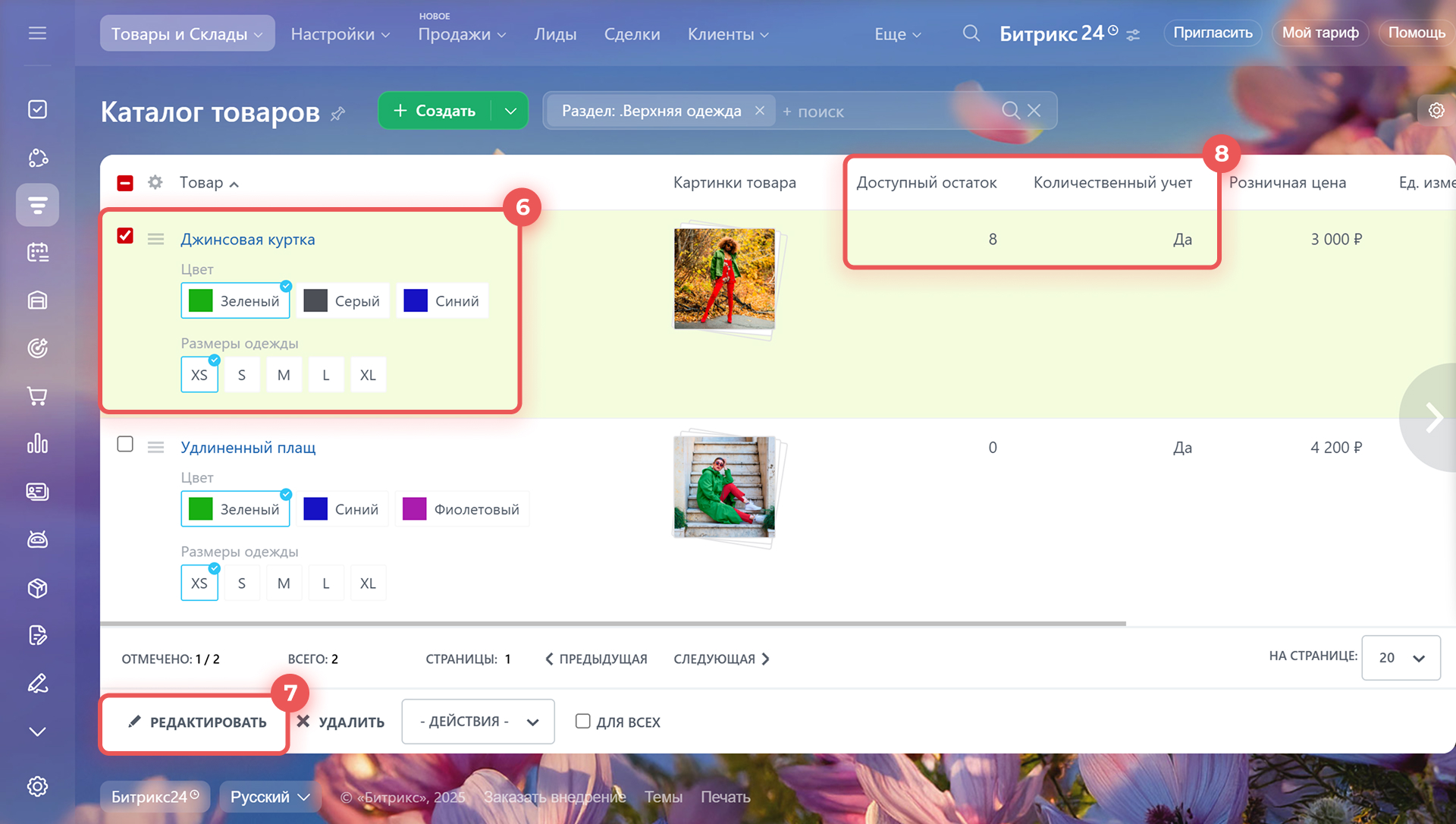Open the shopping cart sidebar icon
The image size is (1456, 824).
(x=37, y=395)
